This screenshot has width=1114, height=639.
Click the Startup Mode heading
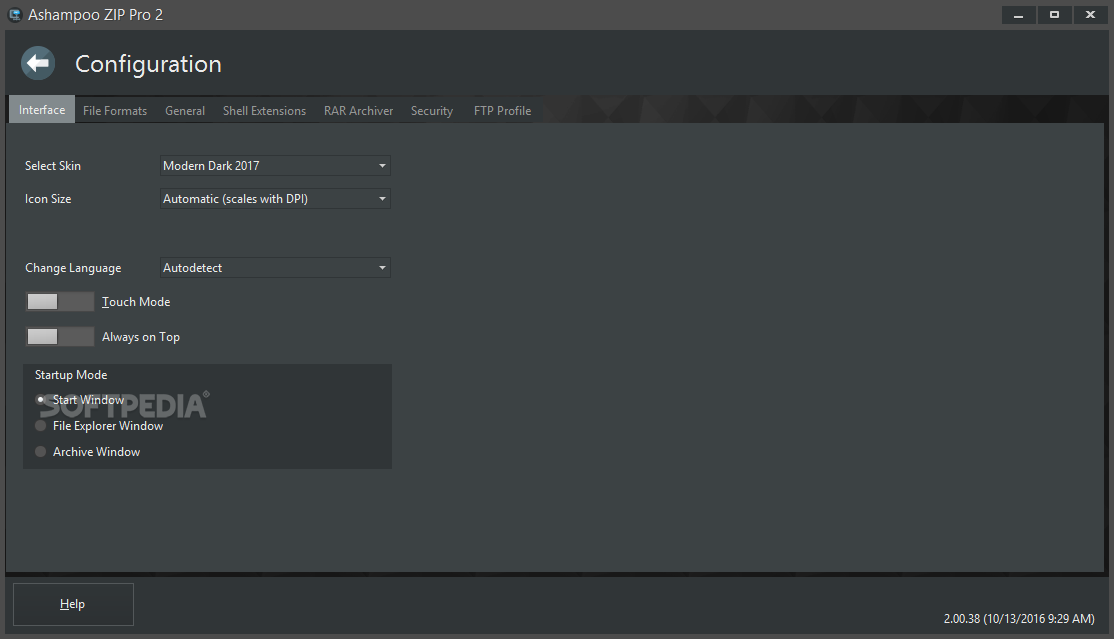point(71,375)
